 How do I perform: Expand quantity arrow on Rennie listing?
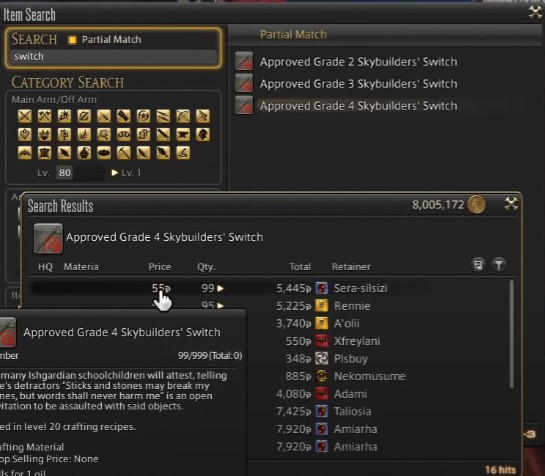point(220,306)
